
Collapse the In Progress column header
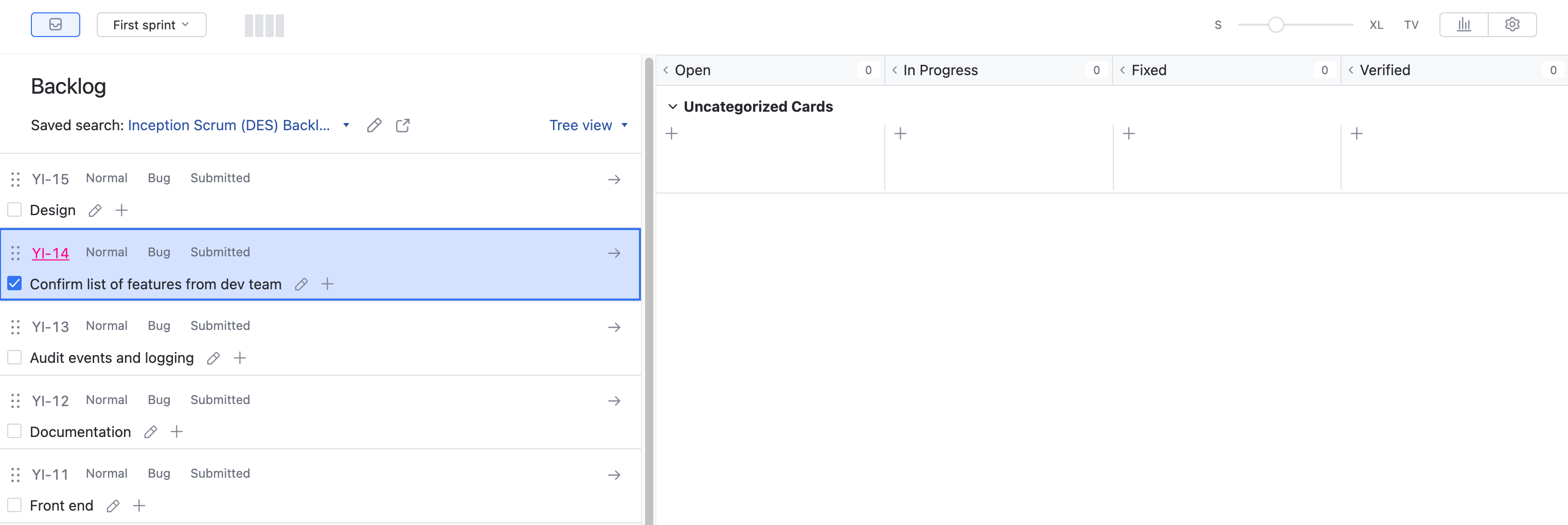coord(895,71)
